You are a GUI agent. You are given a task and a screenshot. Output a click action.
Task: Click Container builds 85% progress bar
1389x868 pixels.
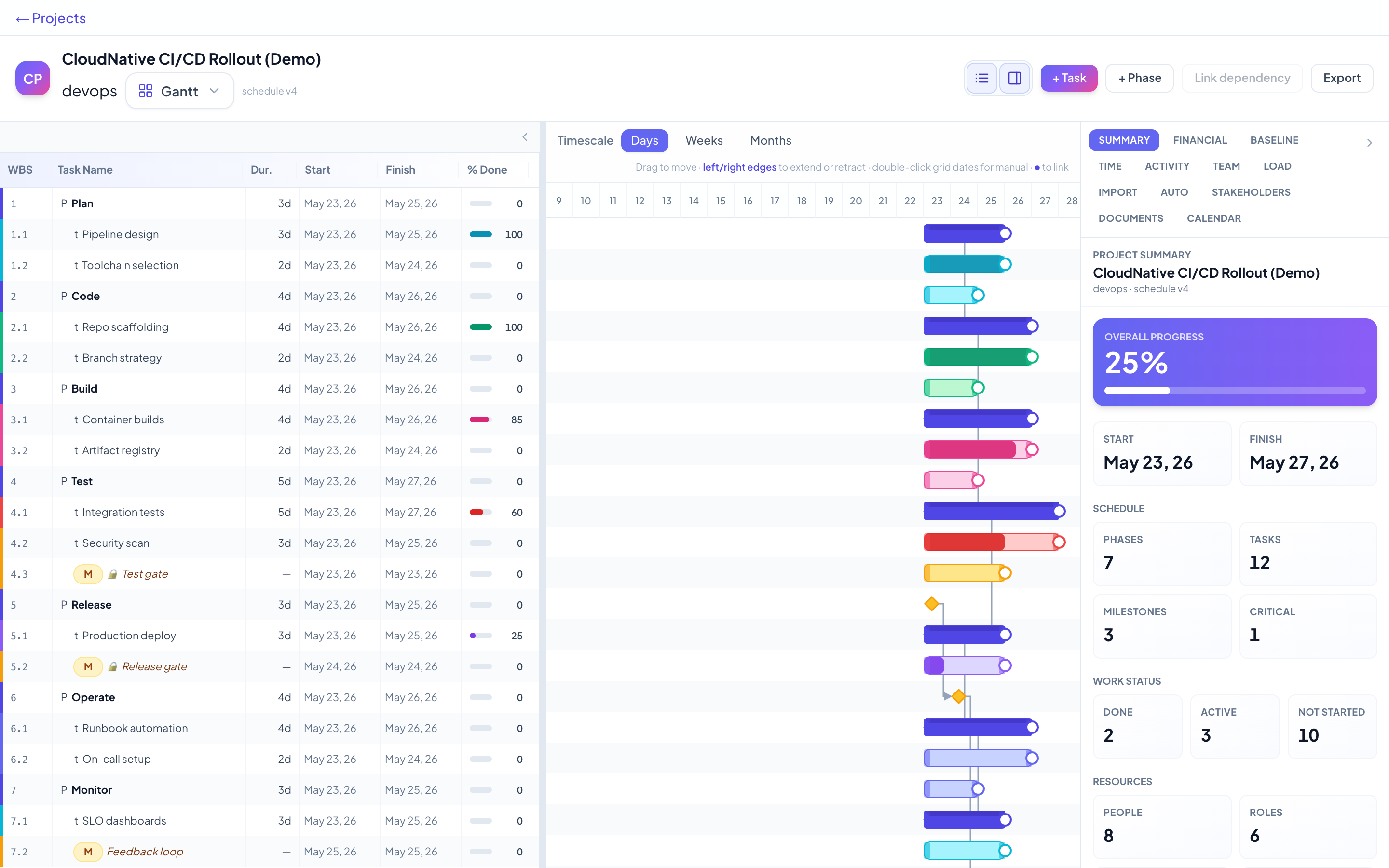click(x=481, y=420)
